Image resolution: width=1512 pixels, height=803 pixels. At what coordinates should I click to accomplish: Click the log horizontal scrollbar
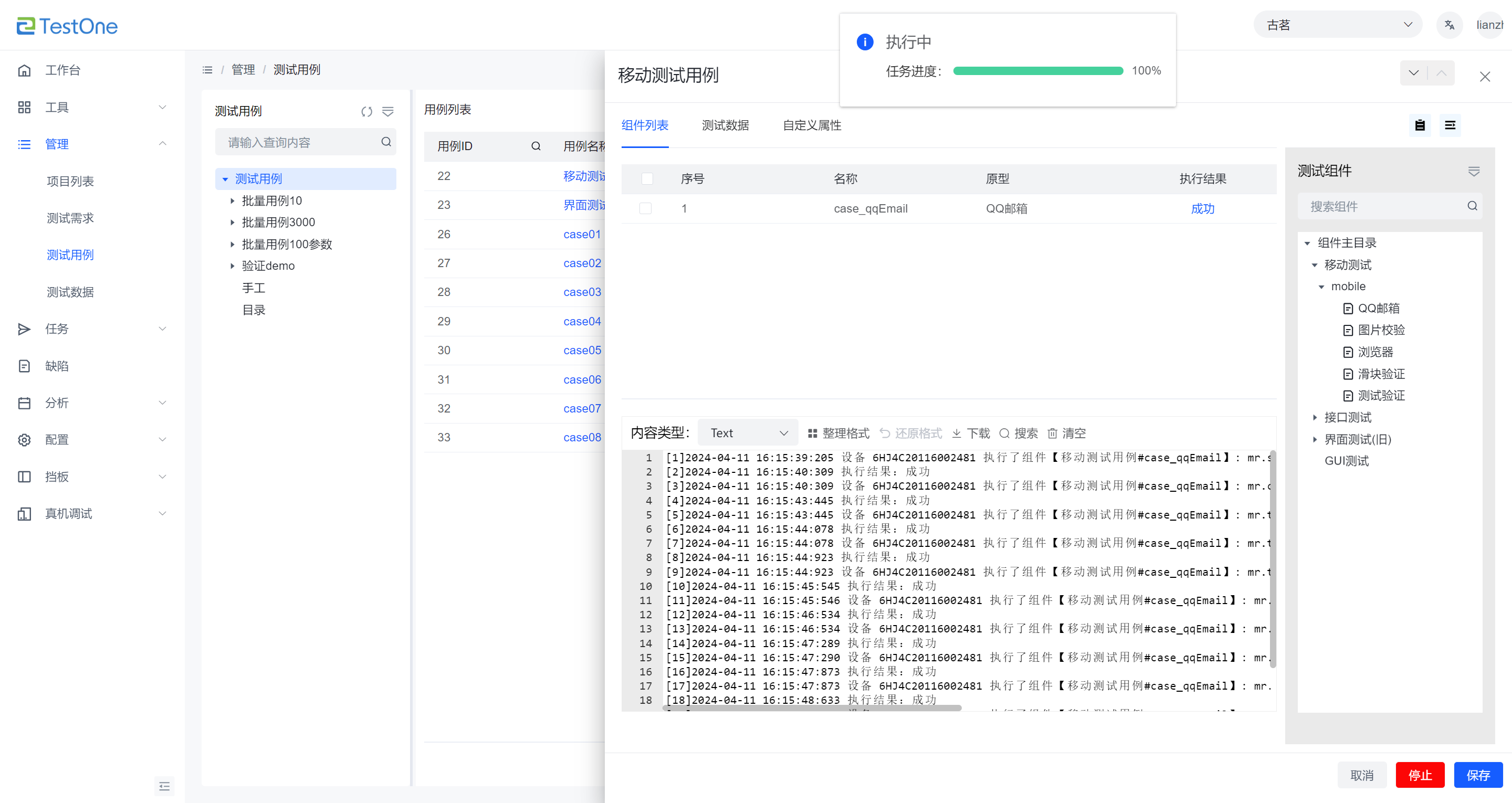tap(812, 708)
